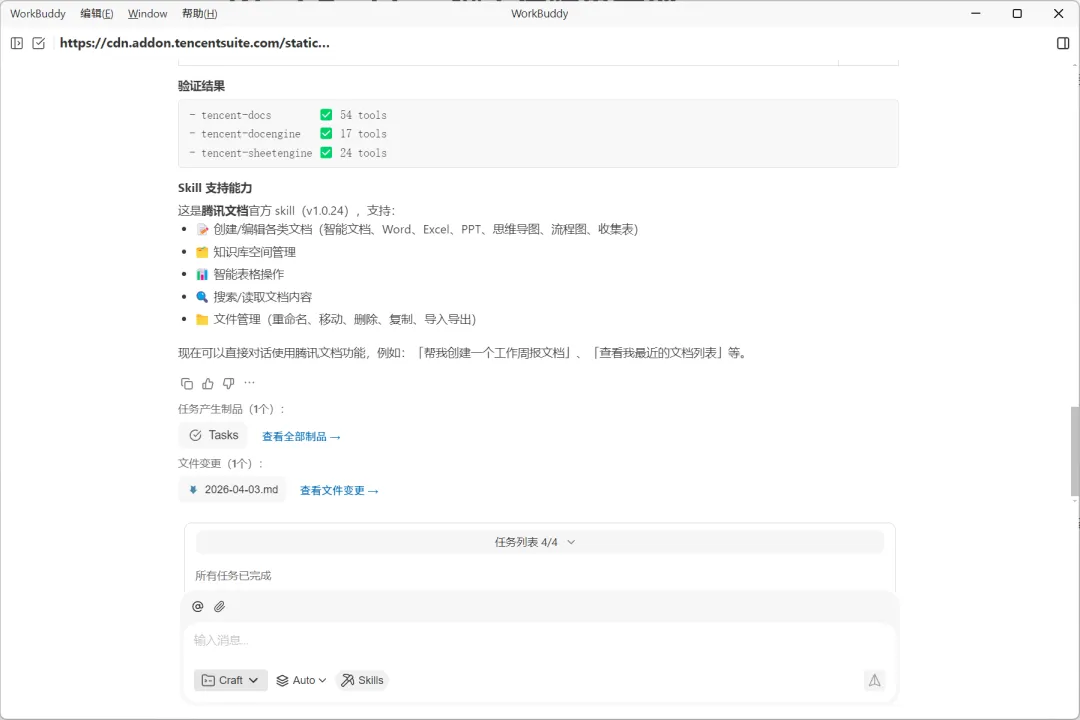Open the WorkBuddy menu
Viewport: 1080px width, 720px height.
point(38,14)
